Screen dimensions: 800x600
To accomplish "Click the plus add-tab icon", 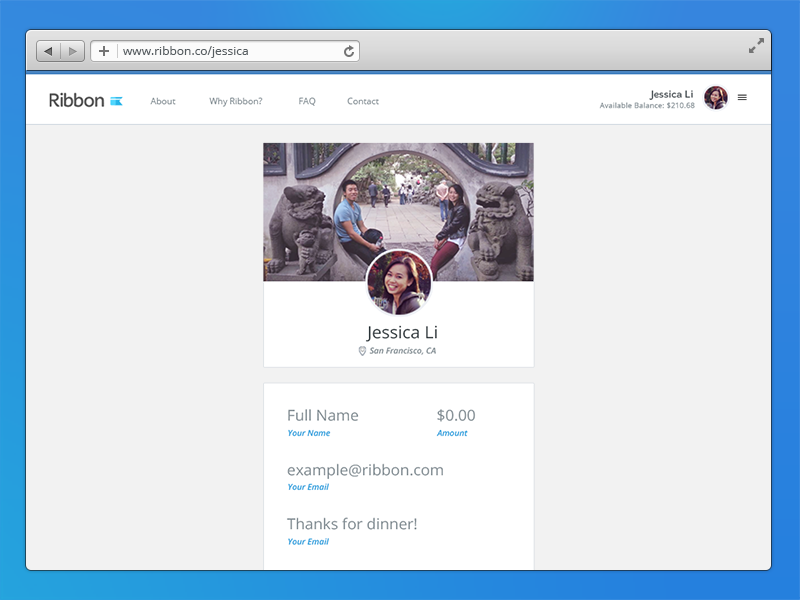I will [104, 51].
